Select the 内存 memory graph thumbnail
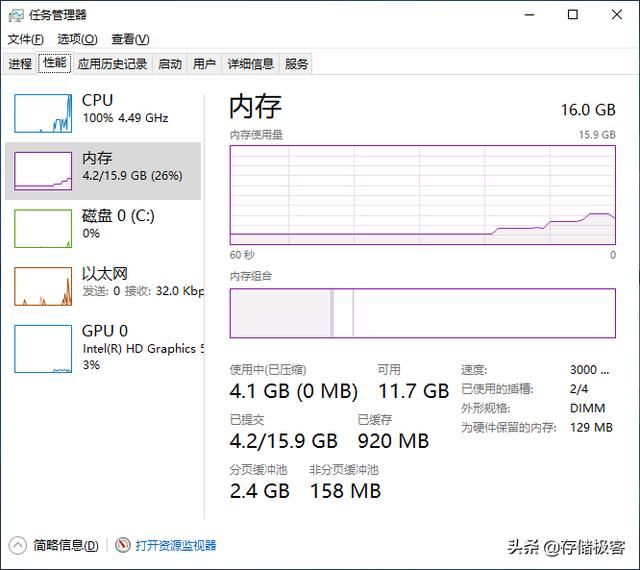640x570 pixels. click(43, 171)
